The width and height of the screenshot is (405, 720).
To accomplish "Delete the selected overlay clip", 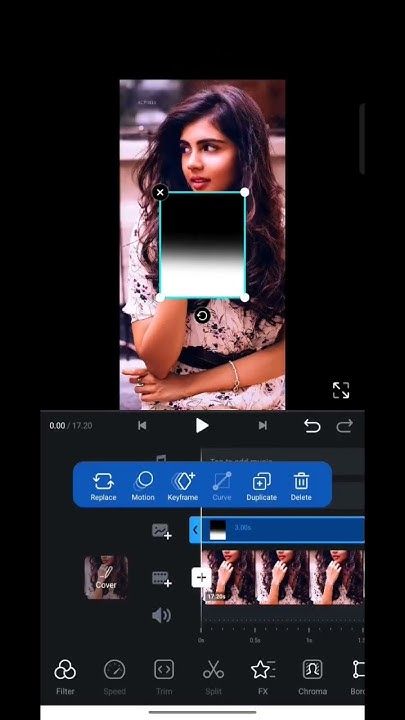I will tap(301, 486).
